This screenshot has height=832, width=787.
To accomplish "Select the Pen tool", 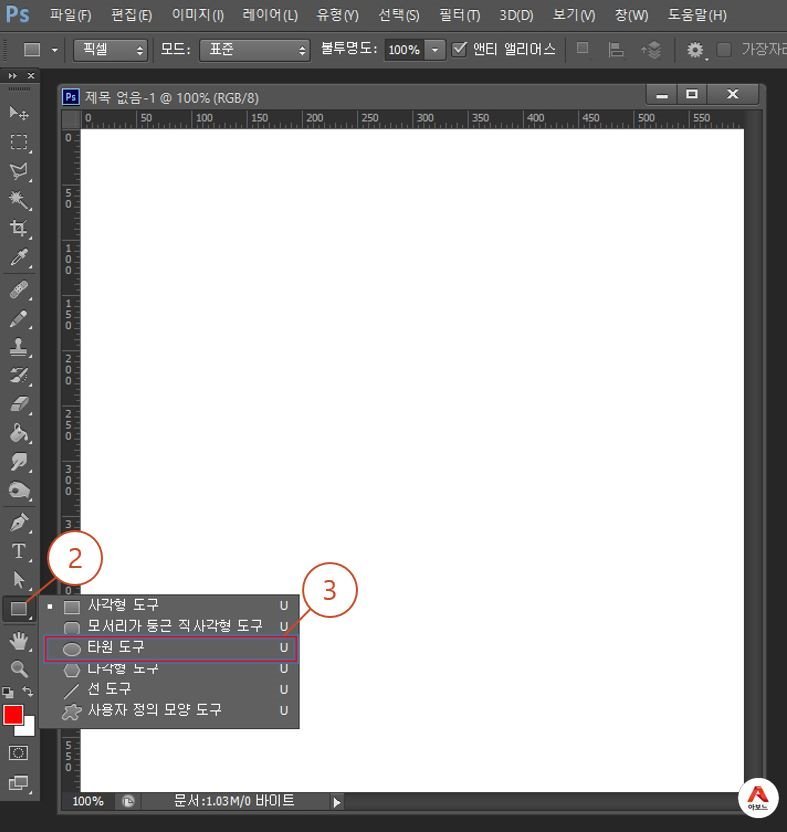I will [x=19, y=523].
